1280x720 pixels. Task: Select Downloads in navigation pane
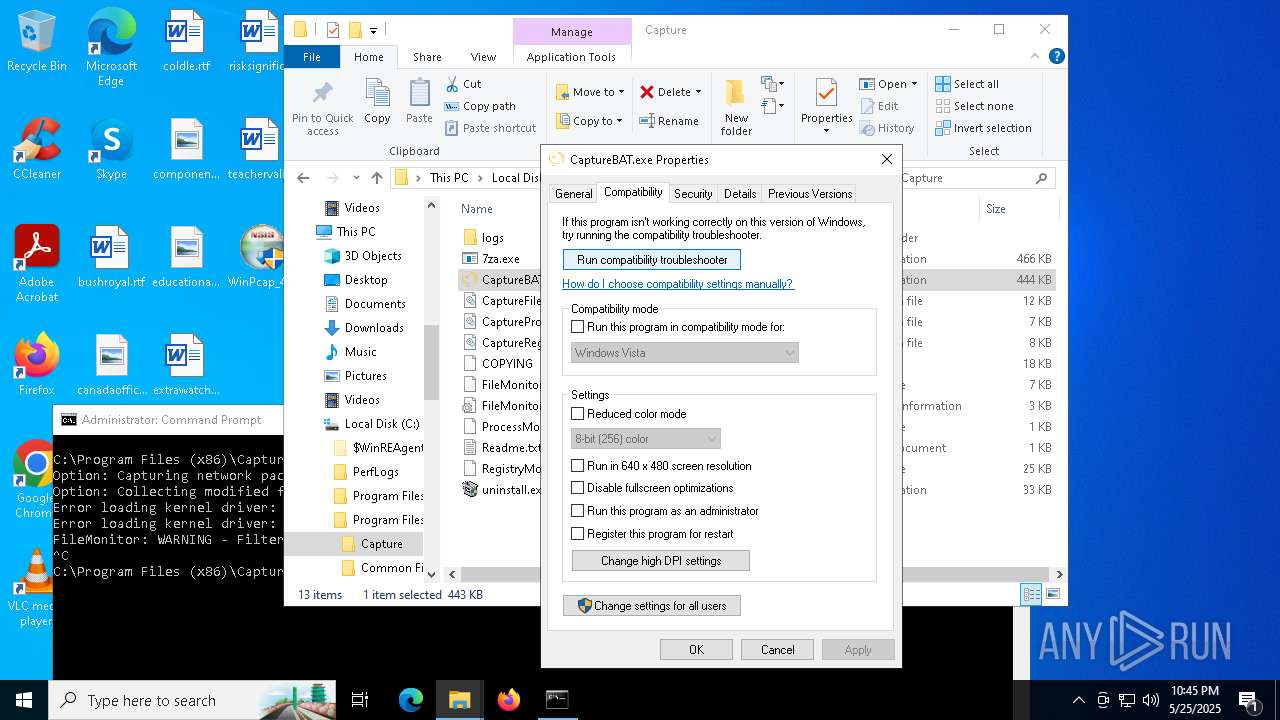coord(374,328)
